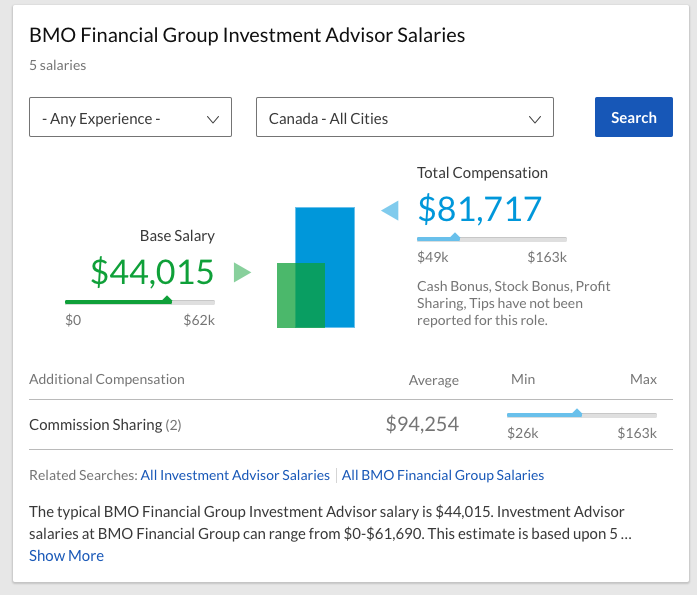Click the page title heading

pos(247,35)
